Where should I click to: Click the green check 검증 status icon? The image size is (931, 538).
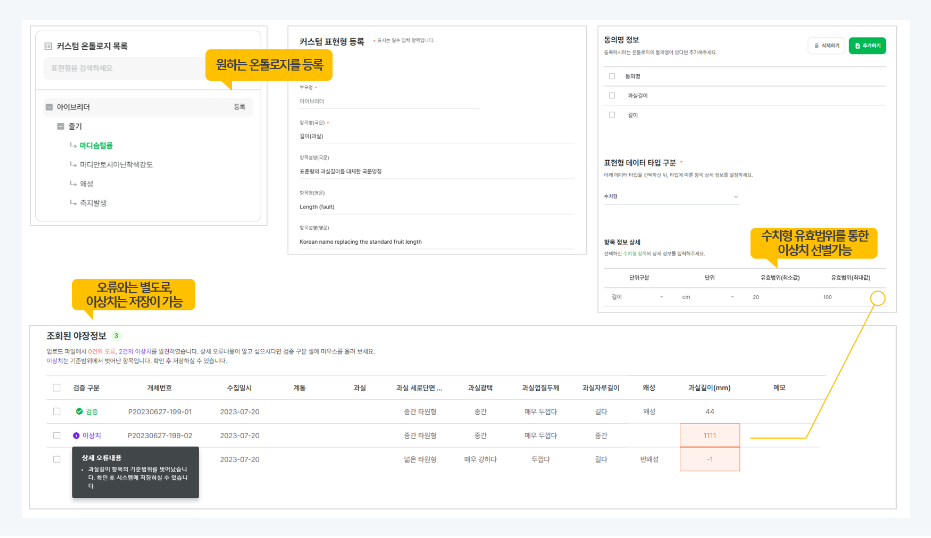pyautogui.click(x=79, y=412)
